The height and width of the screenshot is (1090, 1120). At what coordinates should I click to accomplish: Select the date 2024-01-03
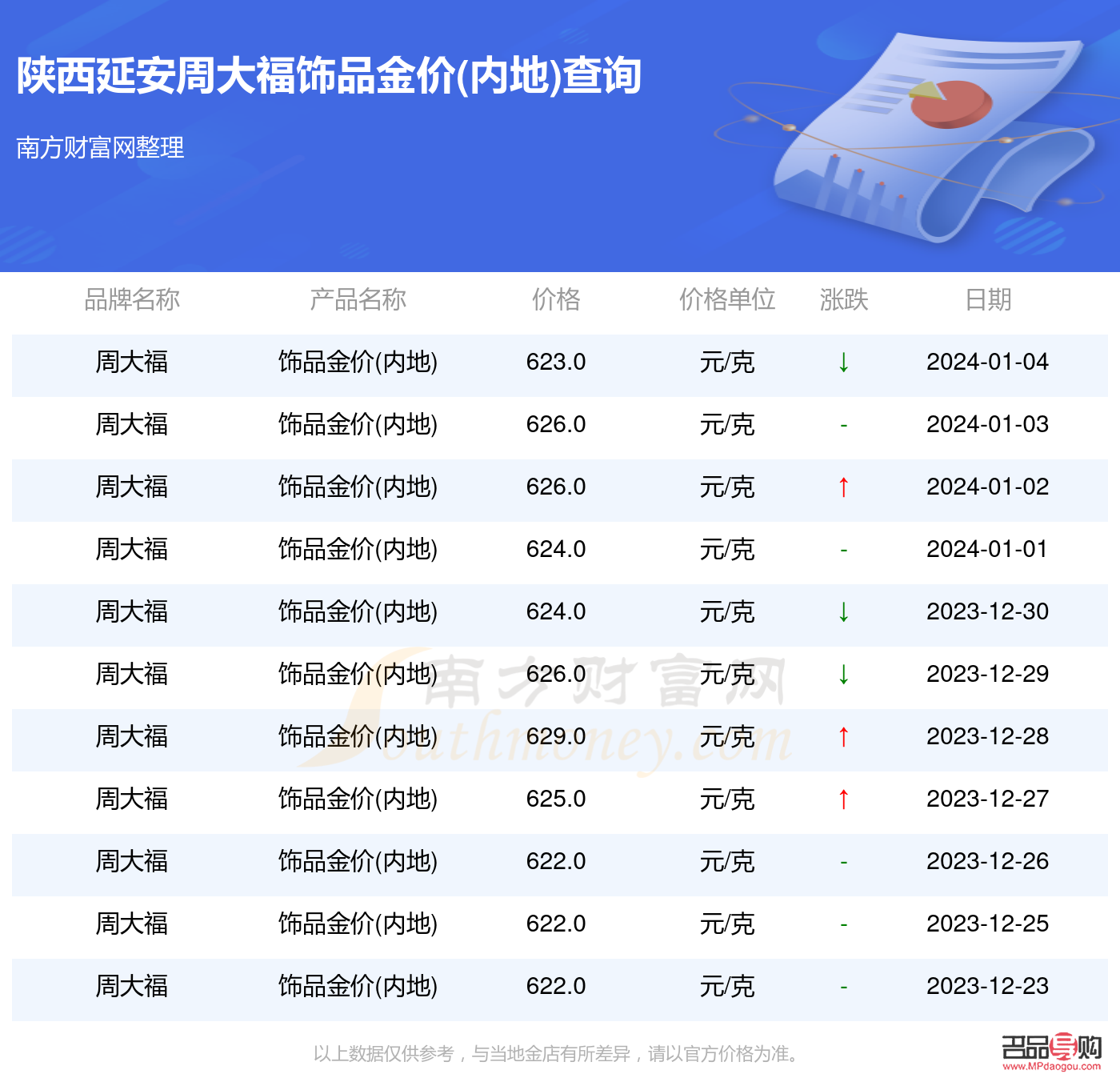coord(987,425)
